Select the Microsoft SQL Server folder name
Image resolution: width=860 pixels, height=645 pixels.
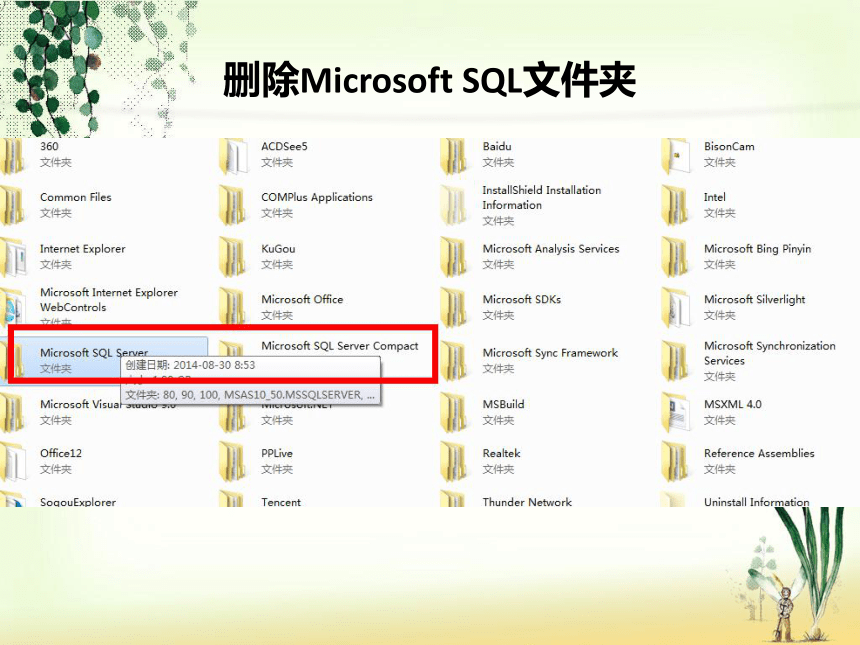point(94,353)
